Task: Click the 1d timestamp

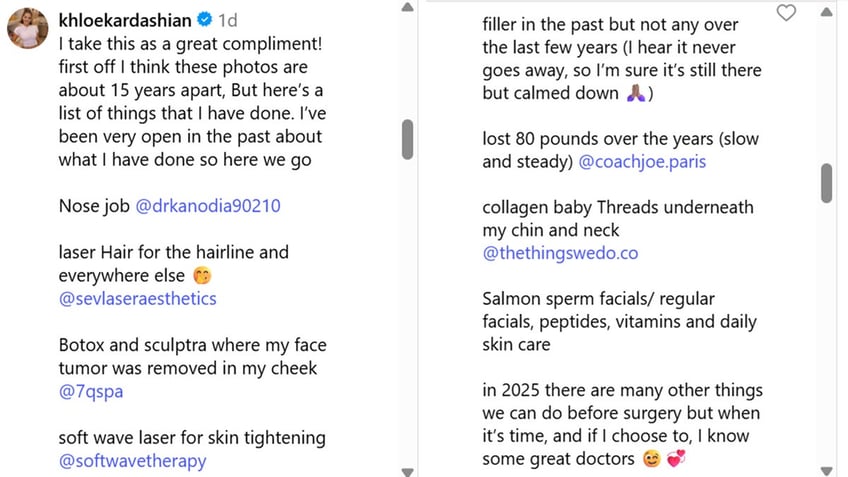Action: point(228,21)
